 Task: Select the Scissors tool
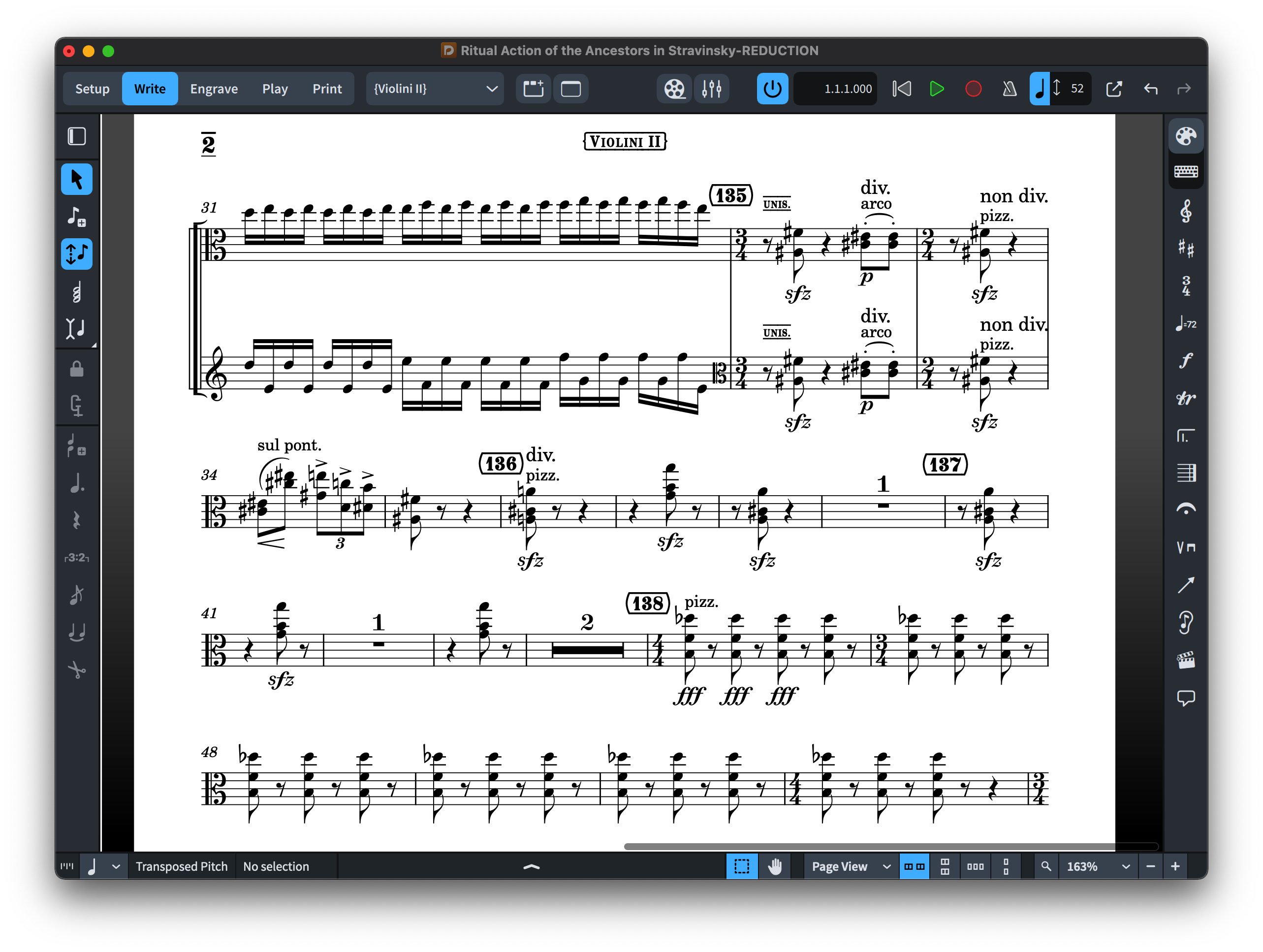pos(76,669)
